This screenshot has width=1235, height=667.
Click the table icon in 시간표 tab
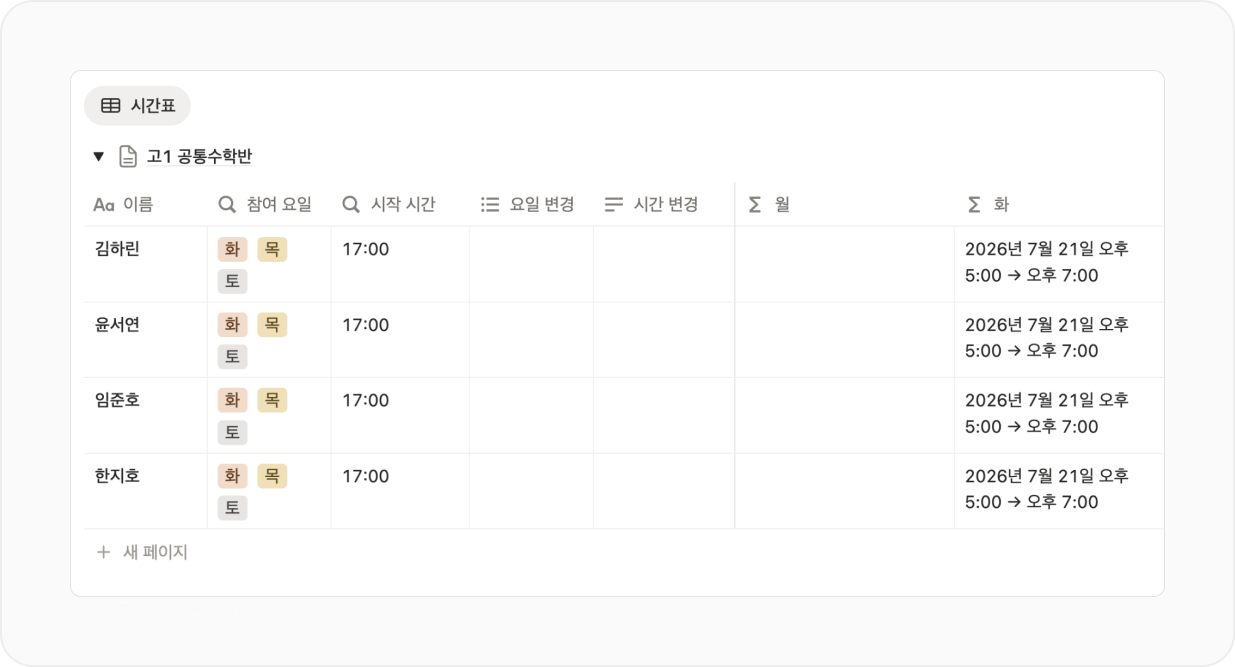coord(111,105)
